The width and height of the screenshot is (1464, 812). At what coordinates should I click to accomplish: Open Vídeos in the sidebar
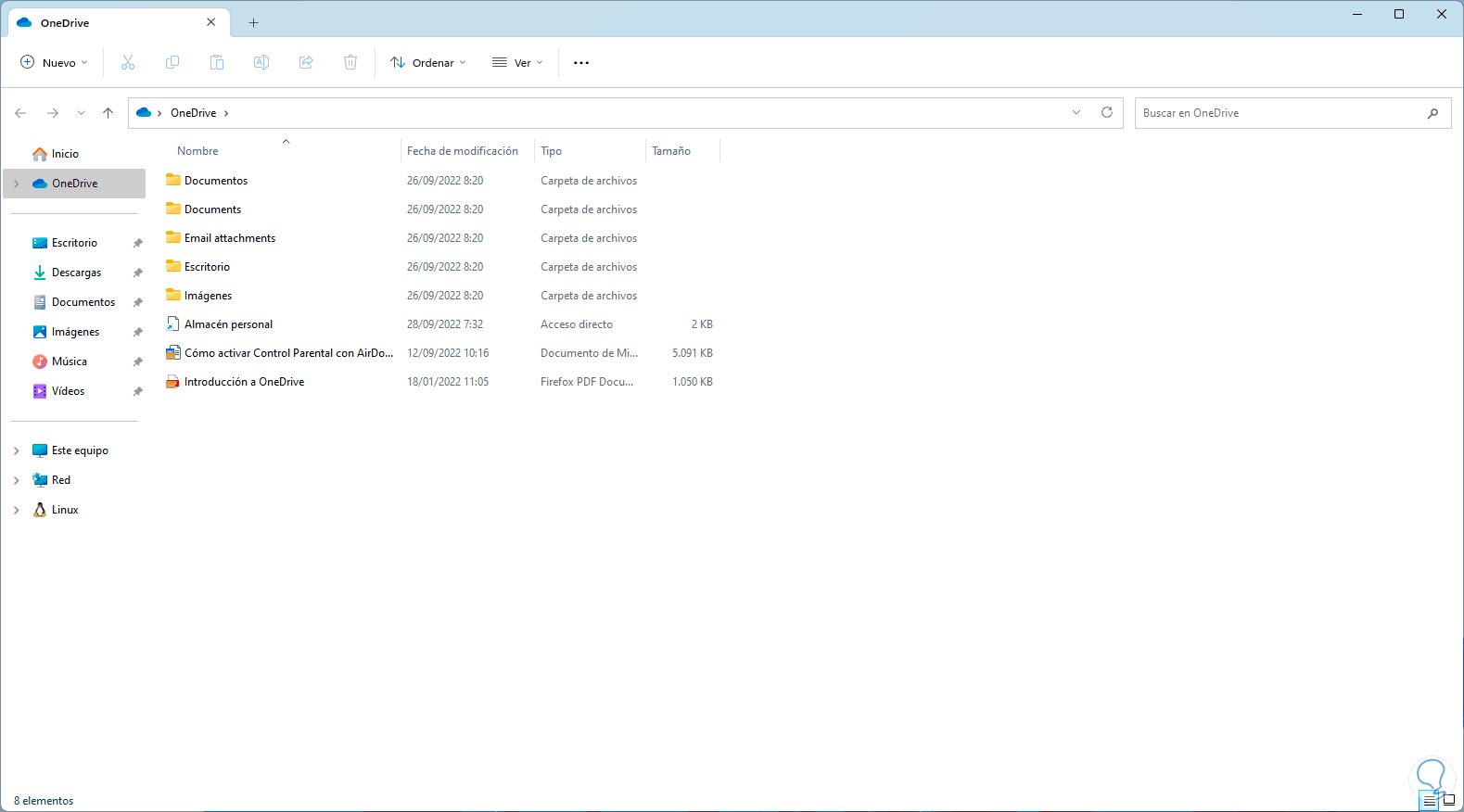[69, 391]
